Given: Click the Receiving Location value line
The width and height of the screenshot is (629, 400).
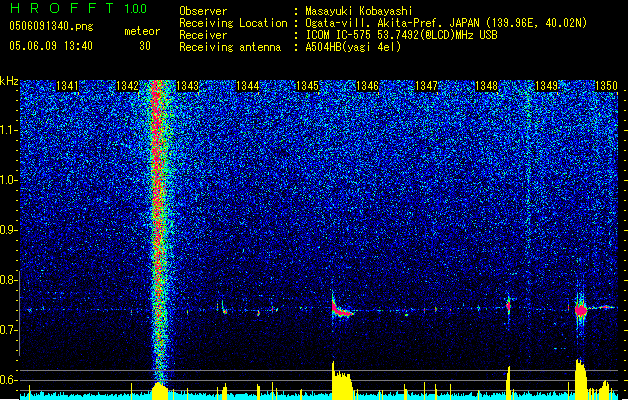Looking at the screenshot, I should point(446,23).
